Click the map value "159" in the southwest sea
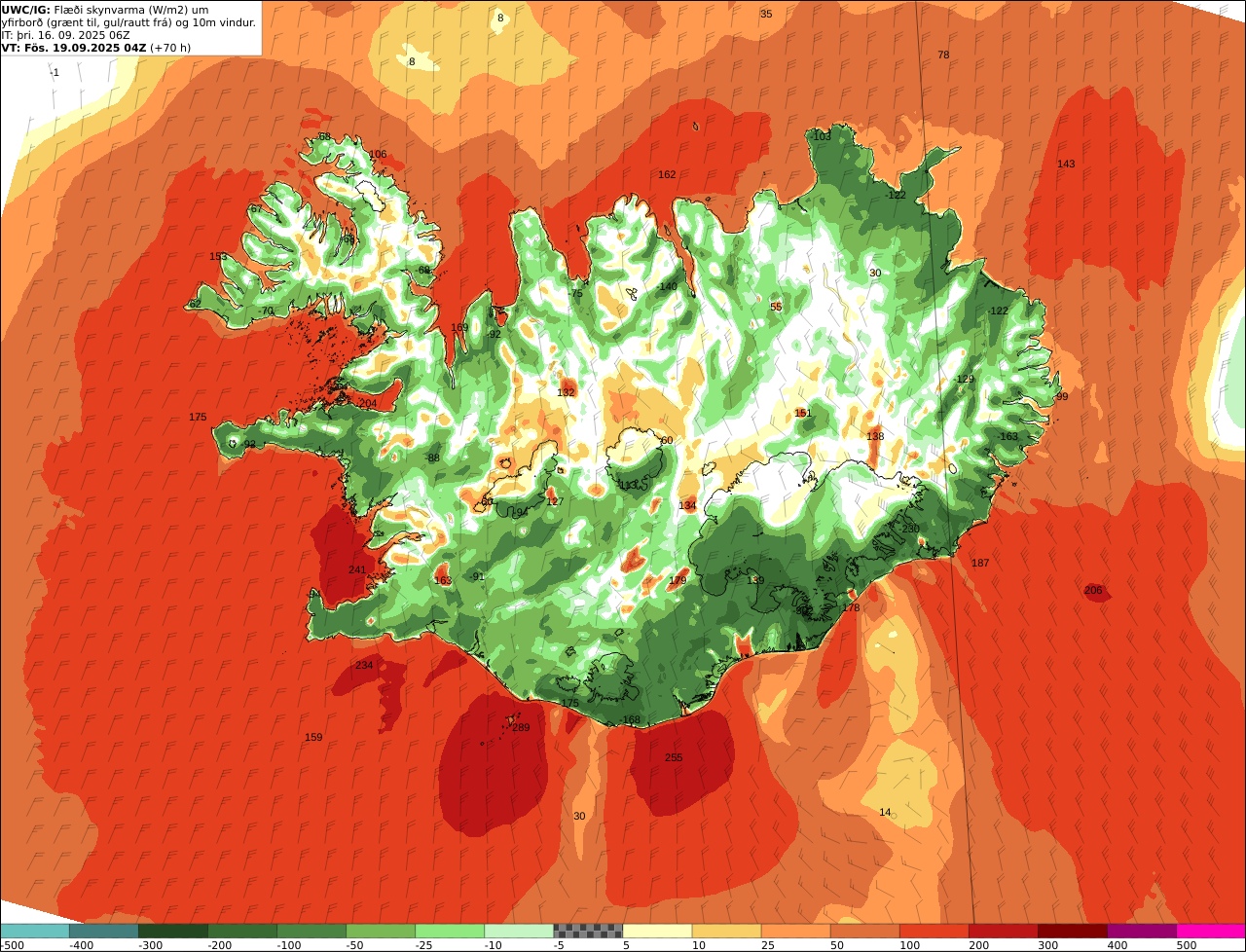This screenshot has height=952, width=1246. (313, 737)
